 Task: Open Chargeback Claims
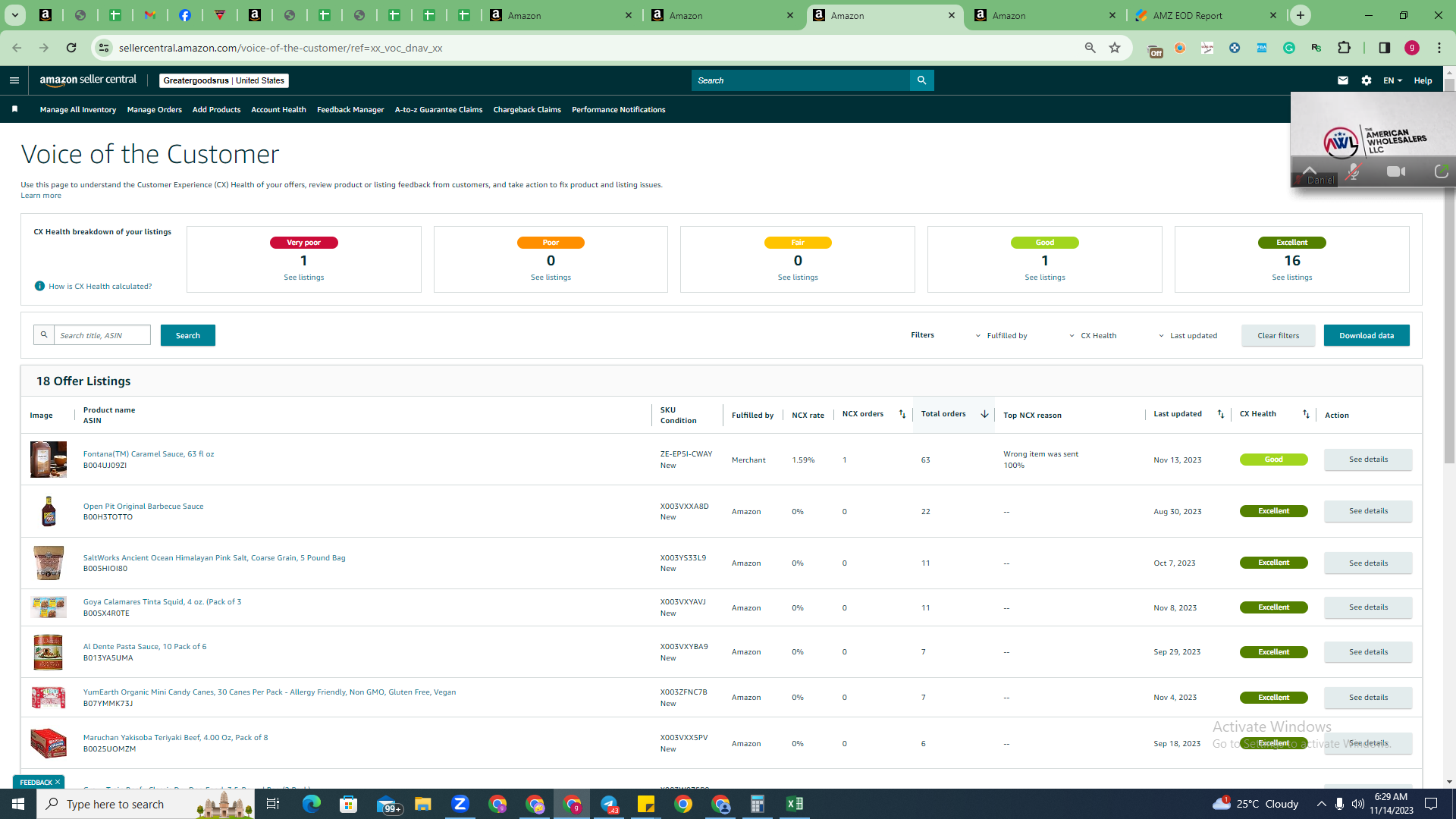point(527,109)
